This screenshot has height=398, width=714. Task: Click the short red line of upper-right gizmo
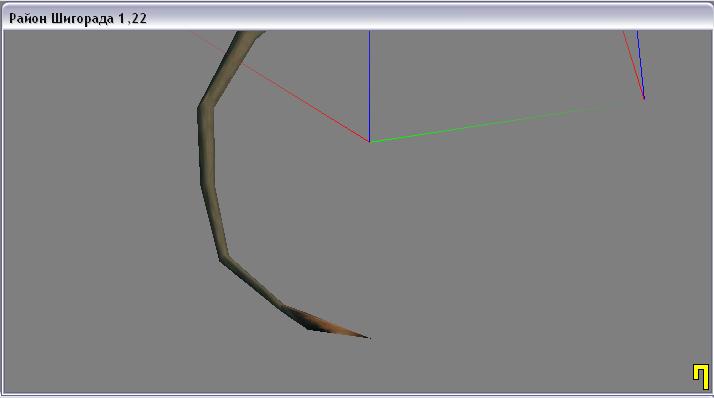633,64
